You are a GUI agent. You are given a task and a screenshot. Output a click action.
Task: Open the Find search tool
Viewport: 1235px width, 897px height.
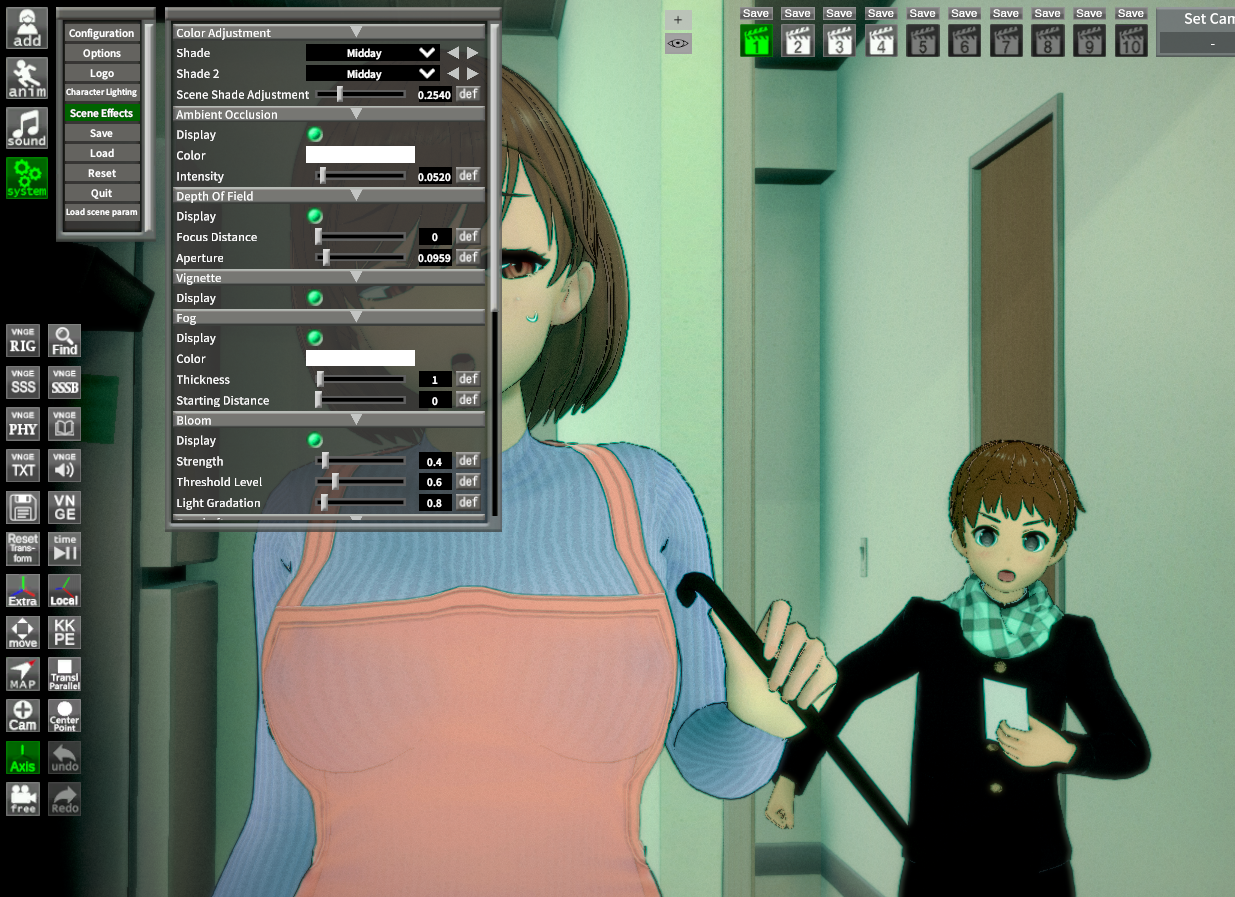(65, 341)
